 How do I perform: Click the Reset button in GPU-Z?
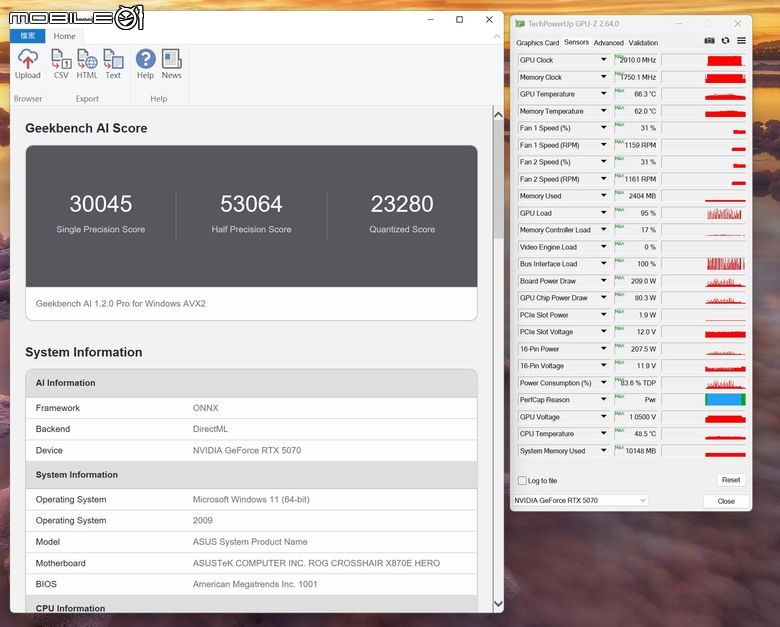(731, 480)
